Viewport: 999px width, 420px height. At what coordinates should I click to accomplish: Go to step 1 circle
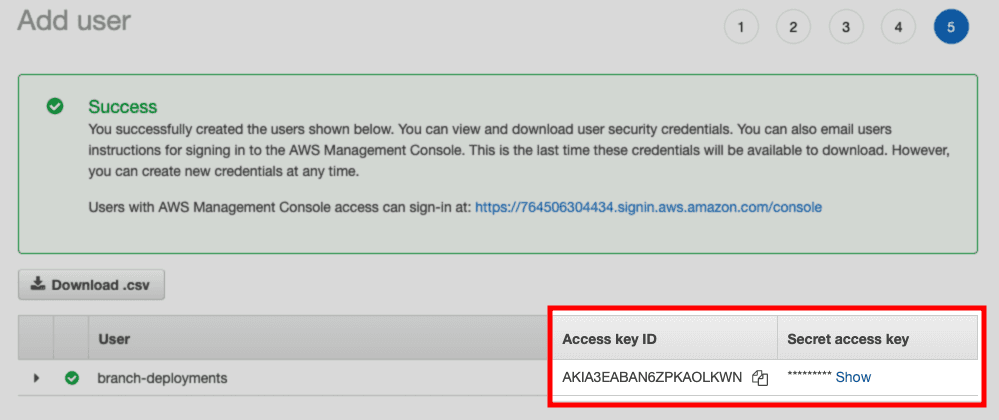pos(740,27)
